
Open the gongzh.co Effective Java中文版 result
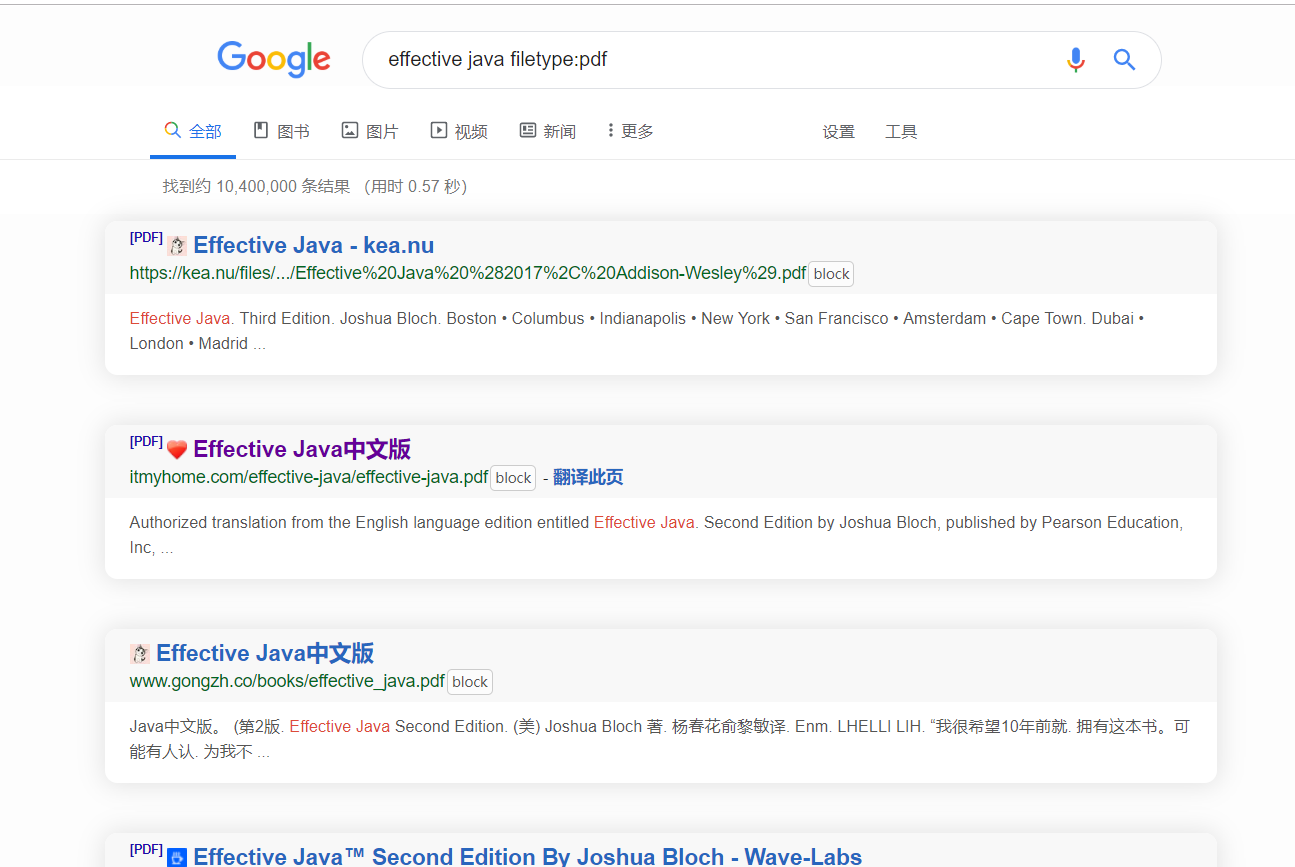(x=265, y=653)
